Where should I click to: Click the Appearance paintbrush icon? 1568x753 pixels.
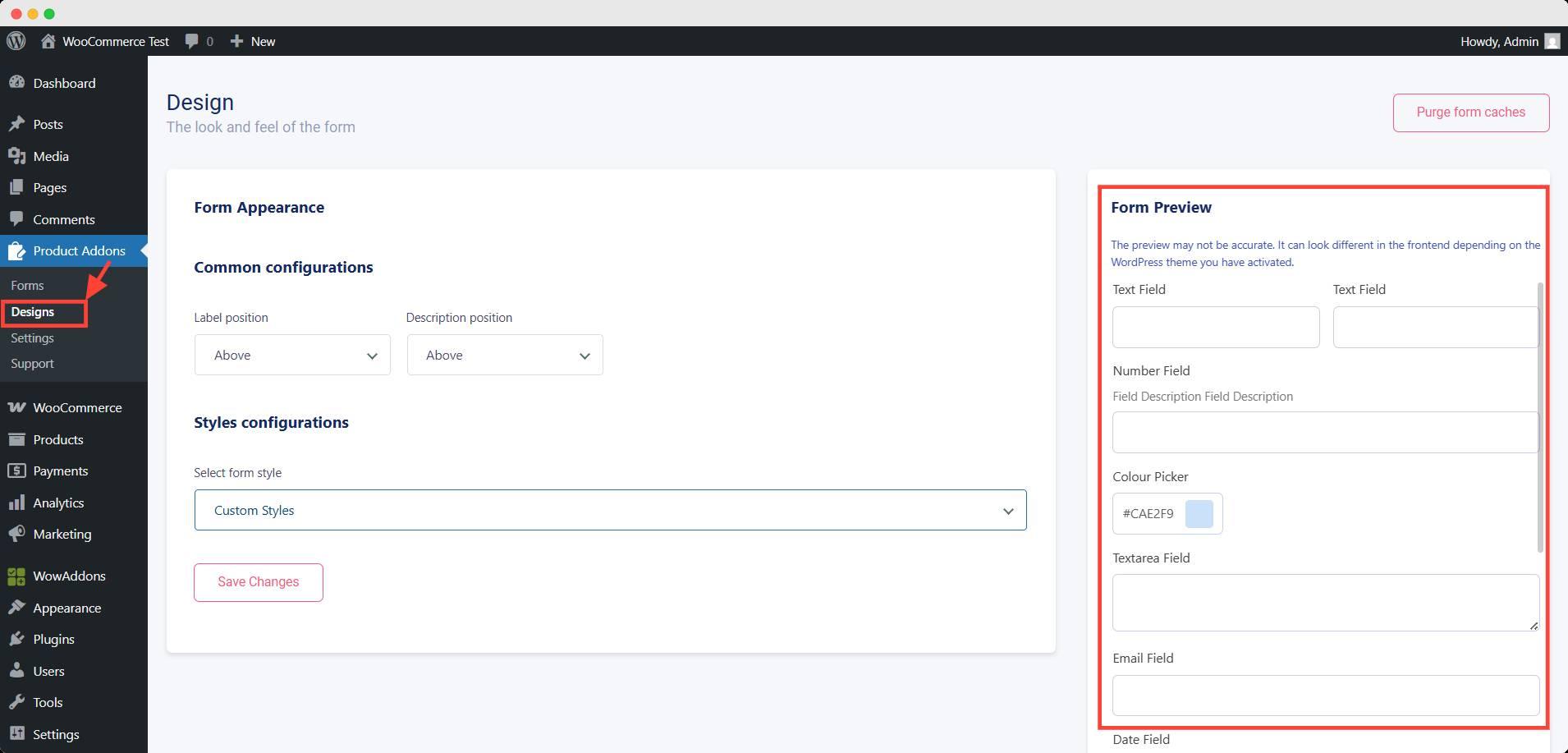coord(16,608)
